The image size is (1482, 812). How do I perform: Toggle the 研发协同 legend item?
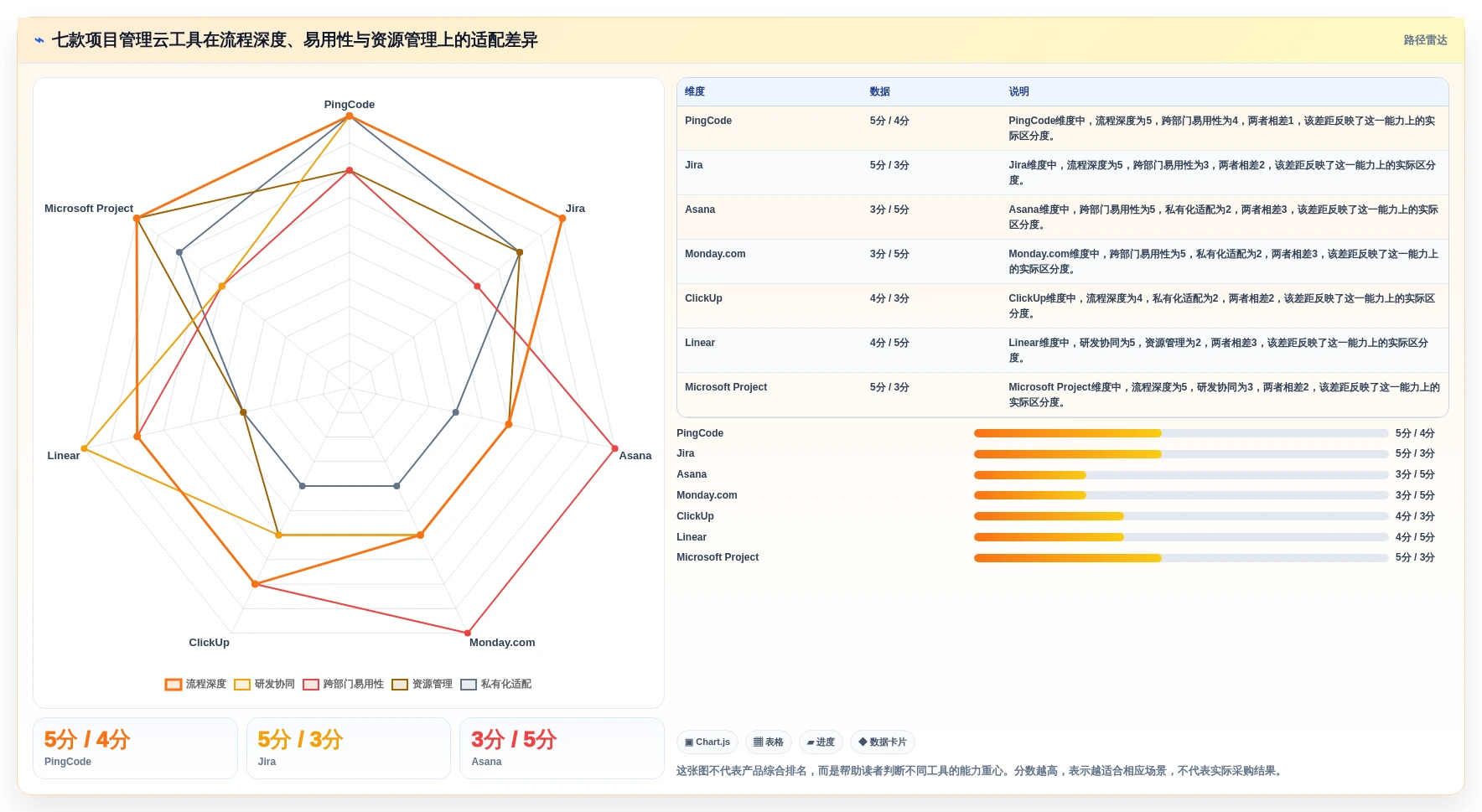pyautogui.click(x=264, y=685)
